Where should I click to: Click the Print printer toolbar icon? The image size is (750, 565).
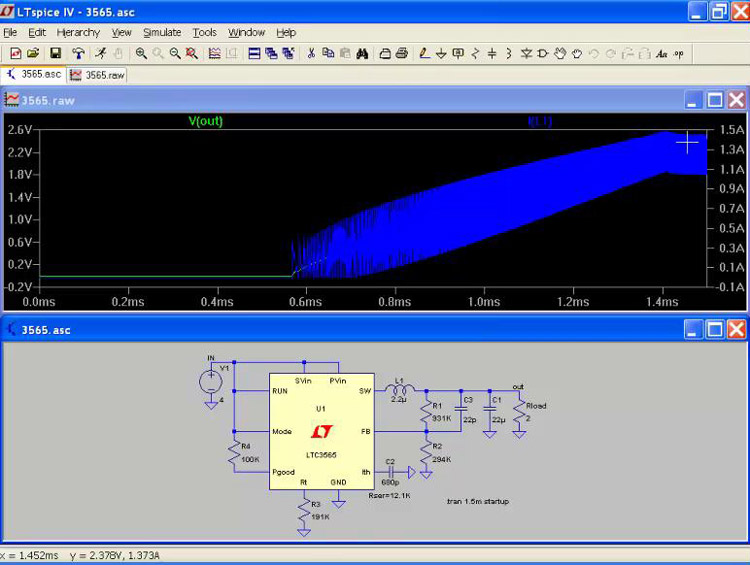pyautogui.click(x=402, y=54)
